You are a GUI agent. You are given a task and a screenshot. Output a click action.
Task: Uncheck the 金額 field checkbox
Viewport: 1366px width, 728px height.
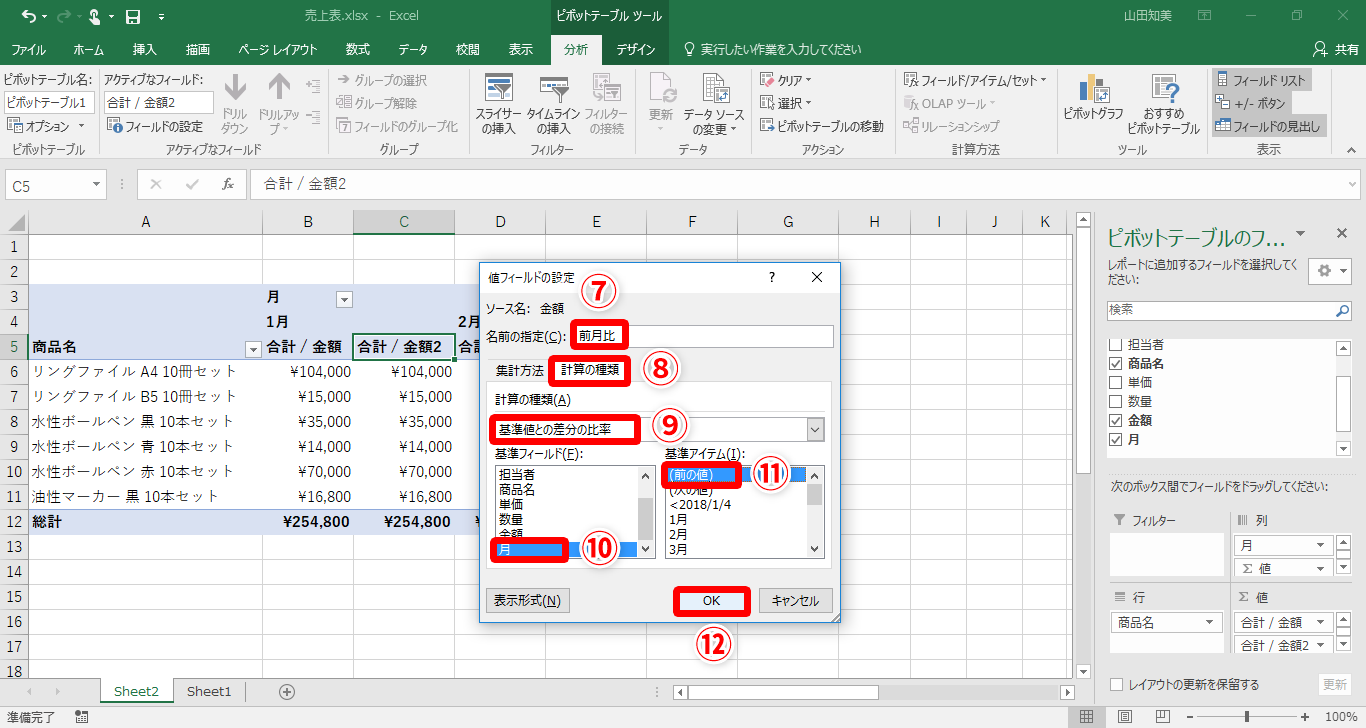point(1117,421)
